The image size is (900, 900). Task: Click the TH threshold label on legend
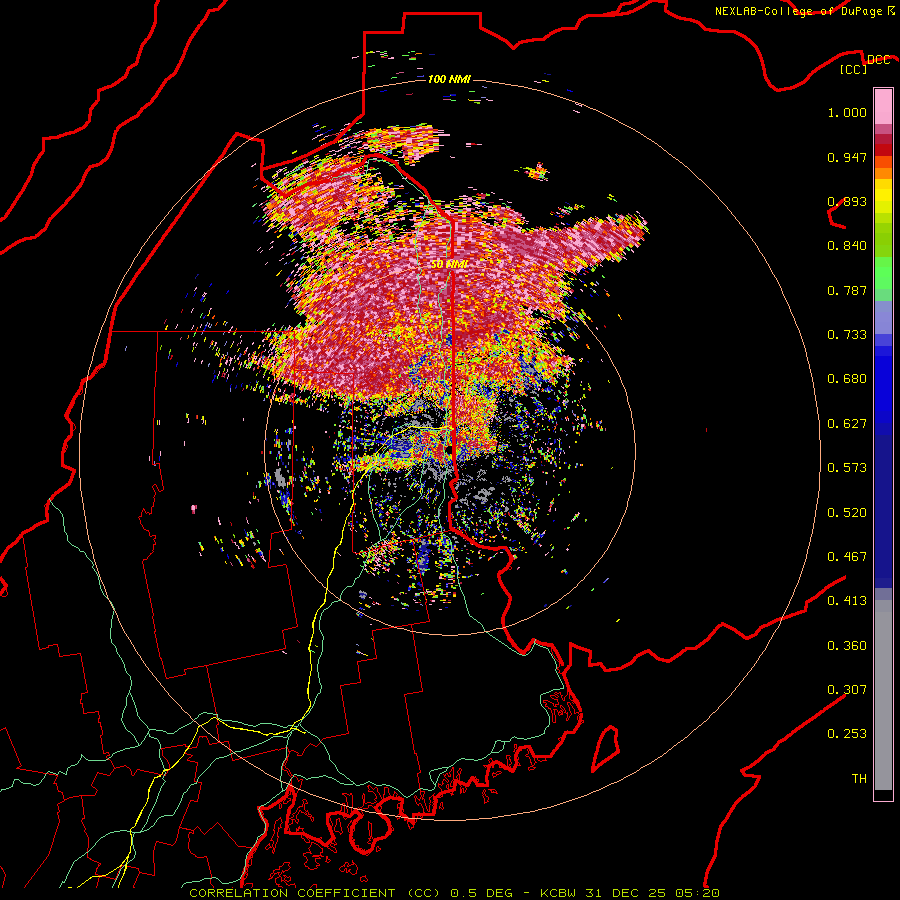coord(859,779)
